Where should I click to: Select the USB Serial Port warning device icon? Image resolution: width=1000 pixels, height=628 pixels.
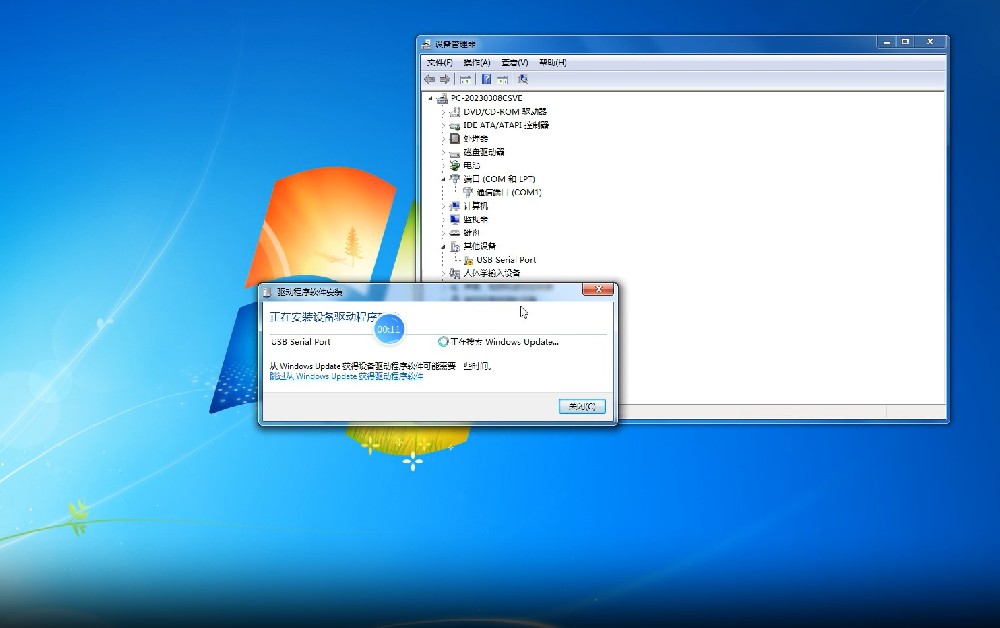tap(468, 260)
